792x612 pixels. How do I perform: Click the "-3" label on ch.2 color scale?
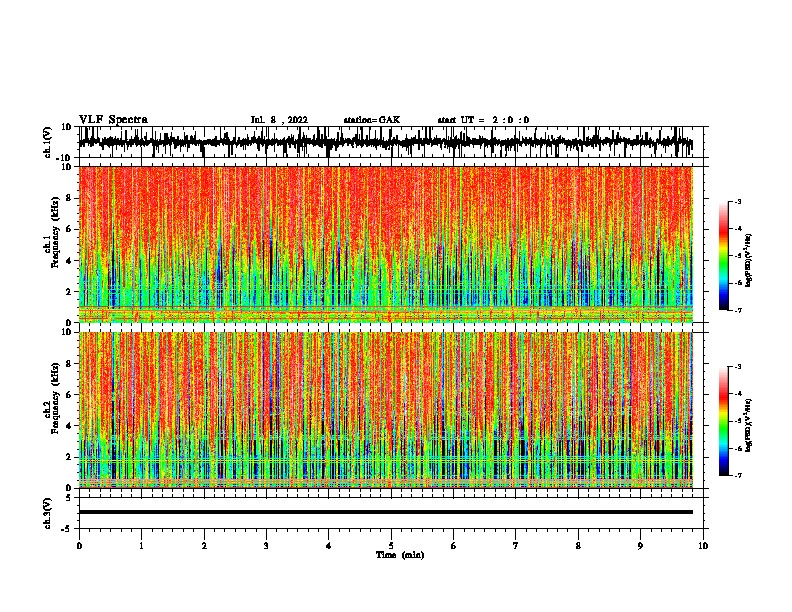(737, 367)
